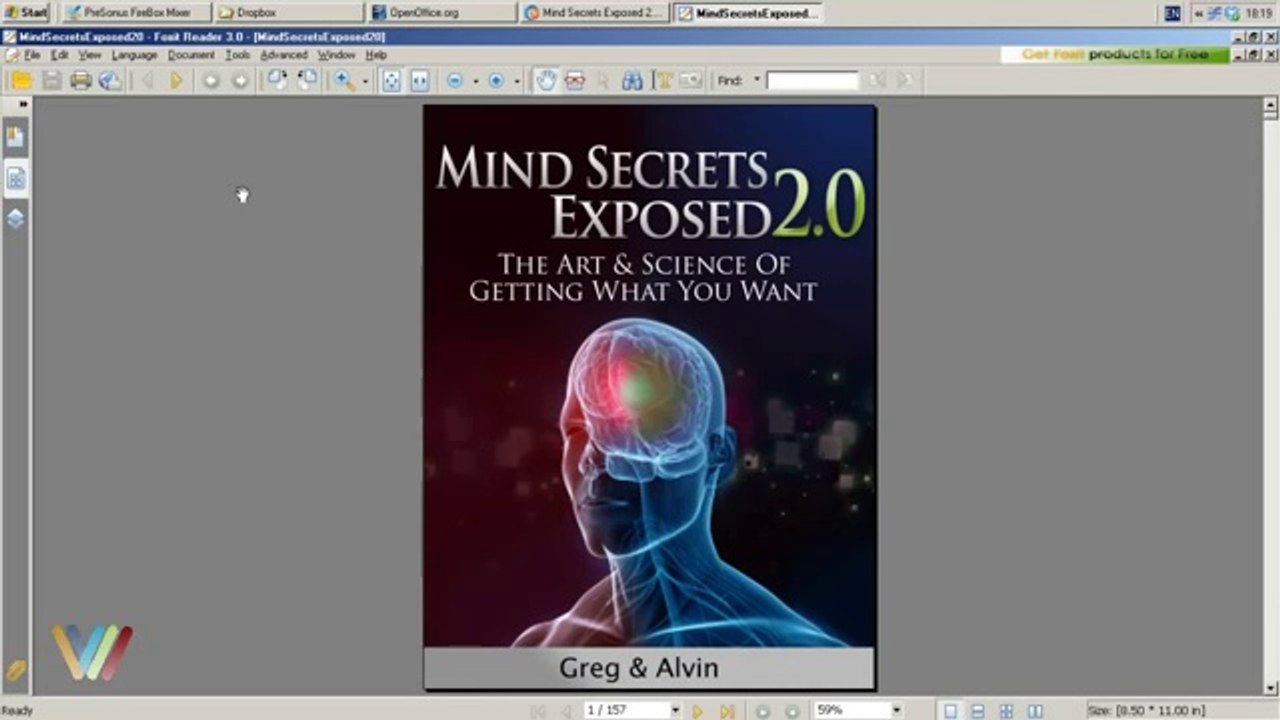Click the Mind Secrets Exposed 2.0 cover page
Image resolution: width=1280 pixels, height=720 pixels.
coord(649,397)
